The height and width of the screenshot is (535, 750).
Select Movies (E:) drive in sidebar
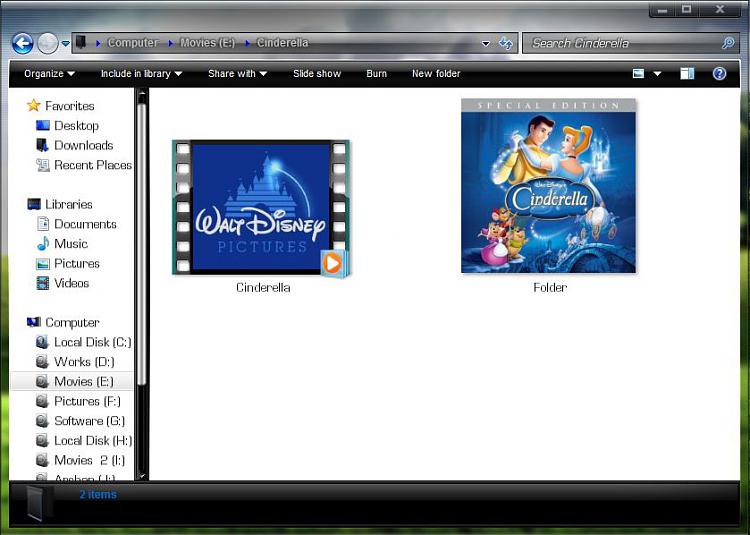tap(72, 382)
